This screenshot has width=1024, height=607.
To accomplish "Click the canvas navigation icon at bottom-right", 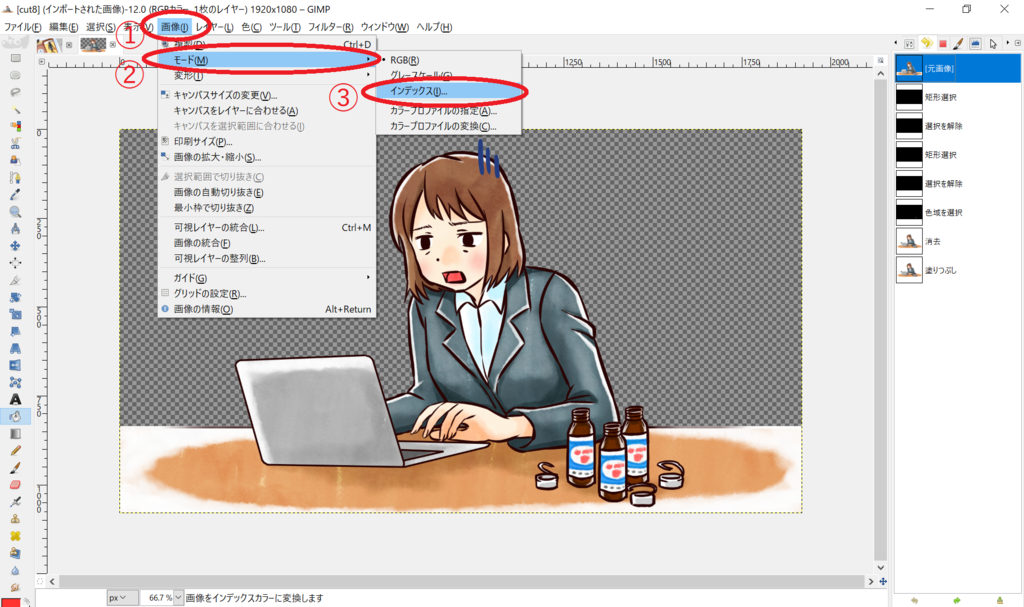I will coord(883,581).
